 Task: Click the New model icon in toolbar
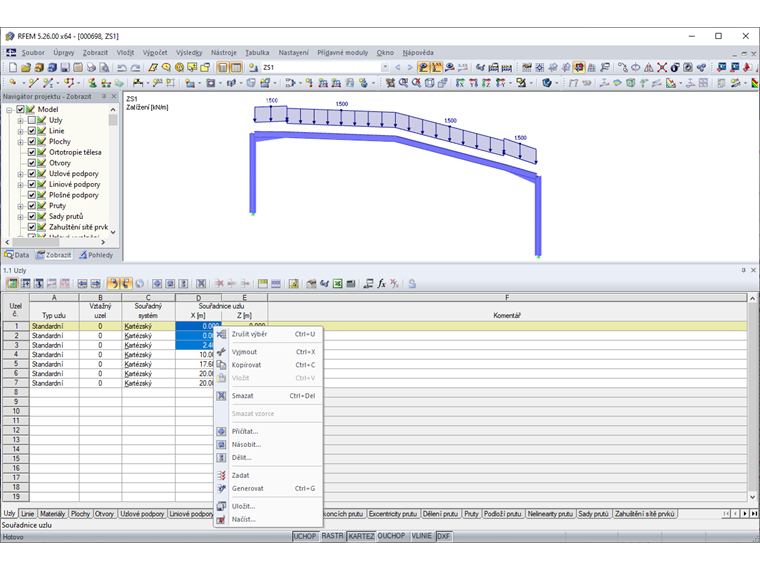coord(13,67)
